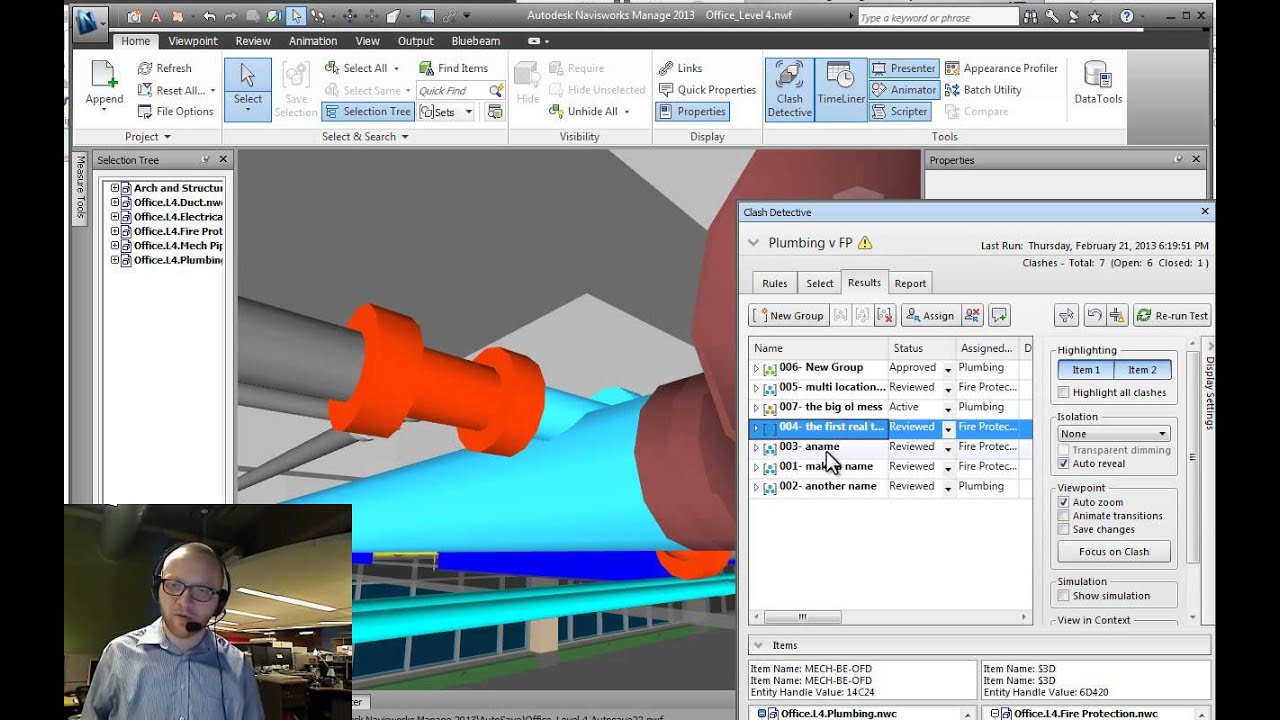The width and height of the screenshot is (1280, 720).
Task: Toggle the Animator tool
Action: click(x=904, y=90)
